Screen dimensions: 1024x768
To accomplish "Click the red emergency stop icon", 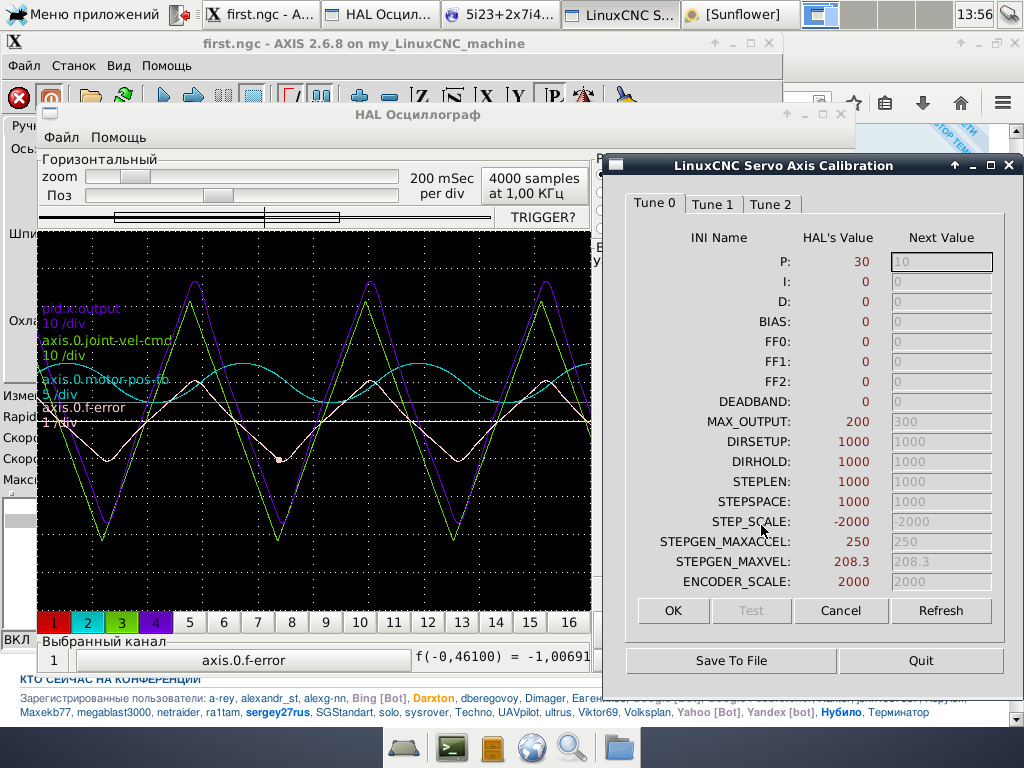I will [x=18, y=97].
